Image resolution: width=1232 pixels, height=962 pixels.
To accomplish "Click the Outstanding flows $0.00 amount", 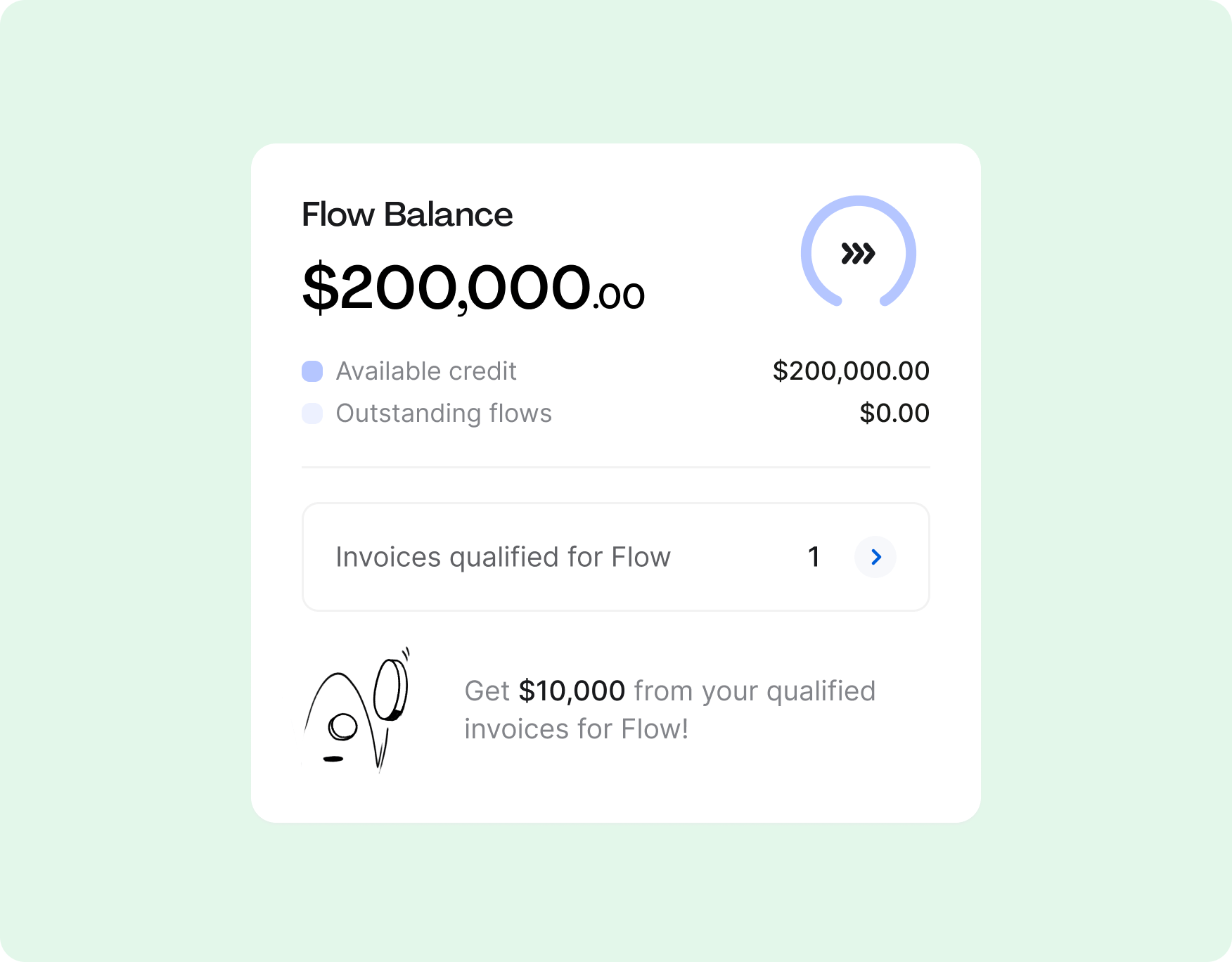I will click(x=894, y=413).
